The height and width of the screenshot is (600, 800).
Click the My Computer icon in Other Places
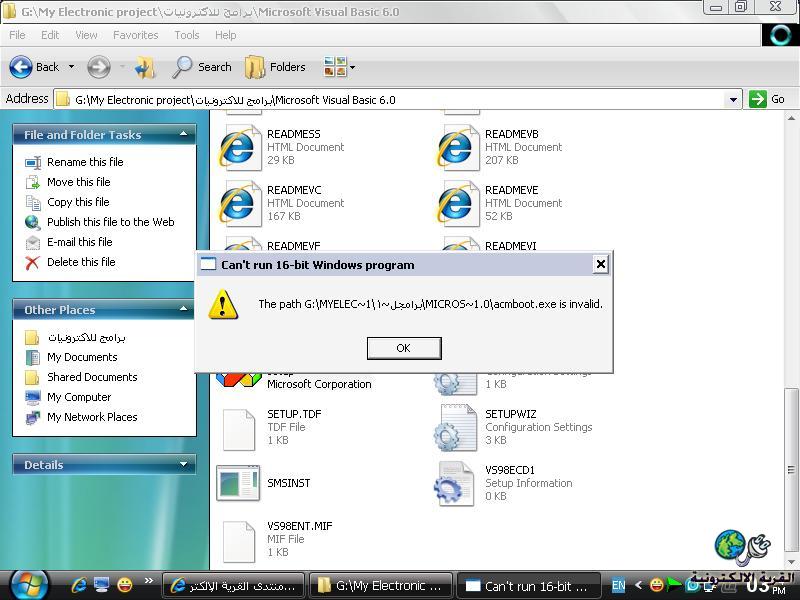coord(33,397)
